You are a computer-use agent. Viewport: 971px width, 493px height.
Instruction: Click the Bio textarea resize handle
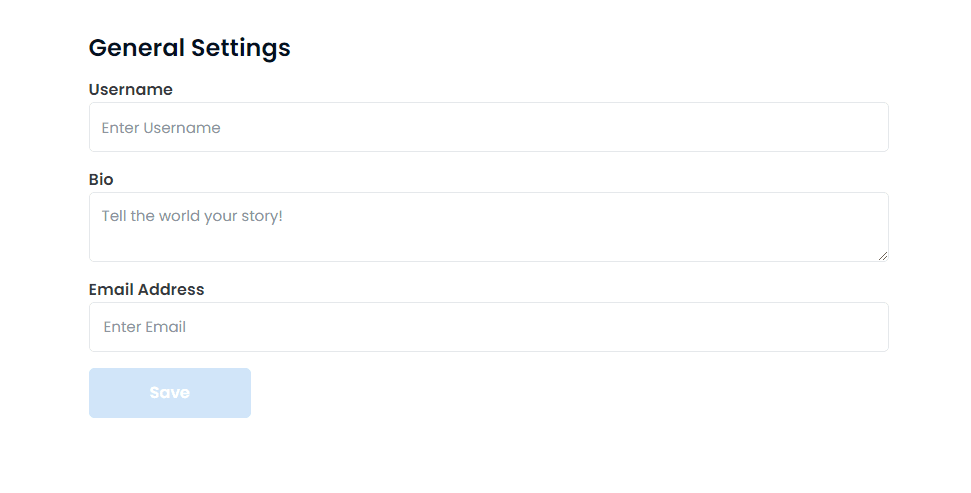[883, 256]
